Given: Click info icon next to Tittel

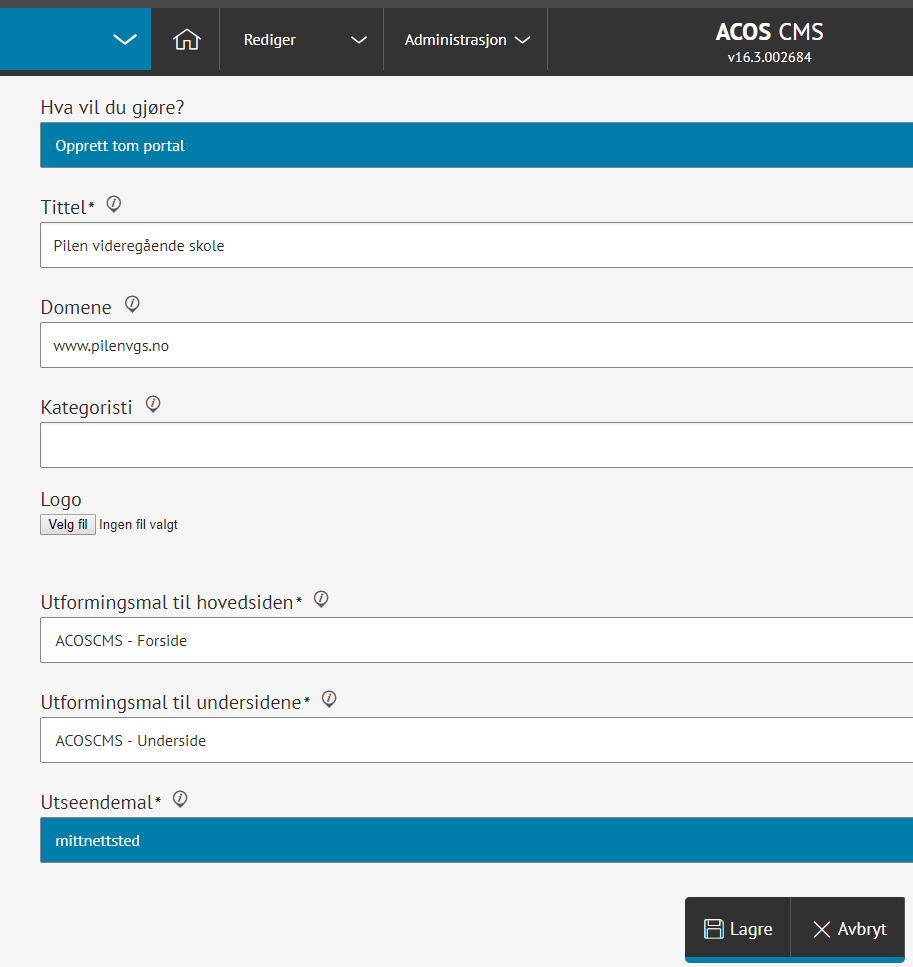Looking at the screenshot, I should coord(114,204).
